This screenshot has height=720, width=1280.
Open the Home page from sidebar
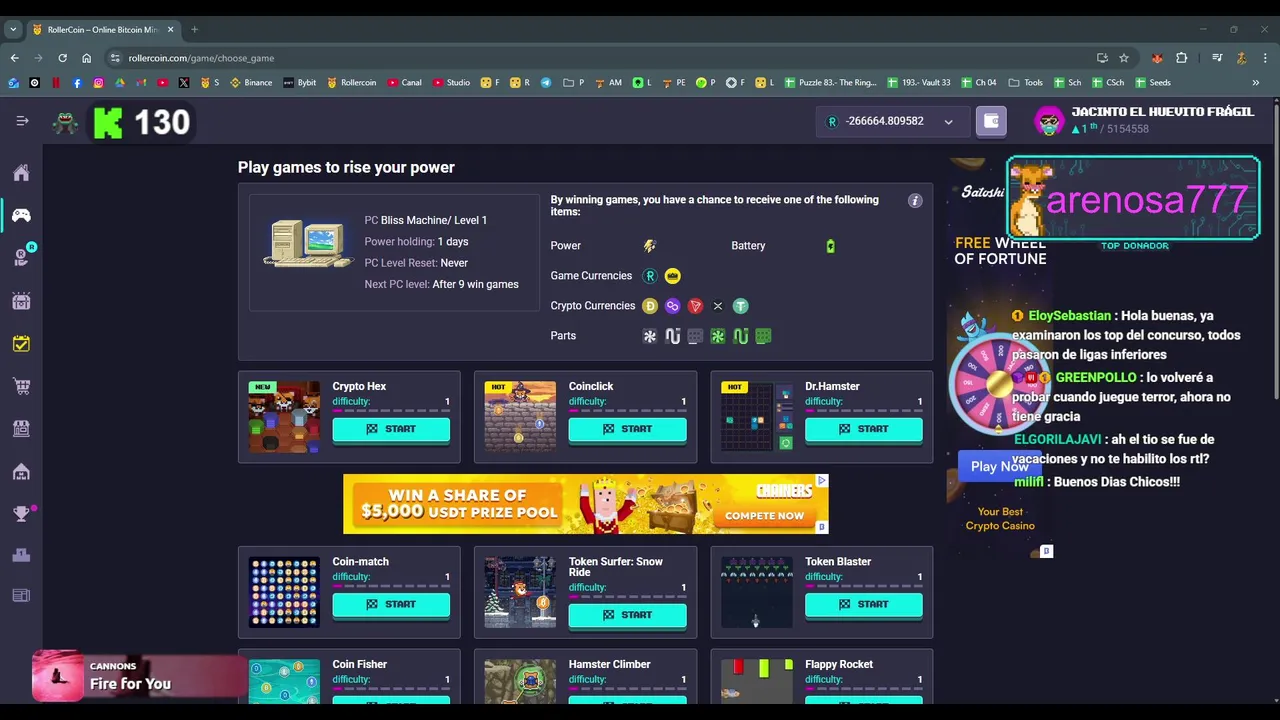point(21,173)
